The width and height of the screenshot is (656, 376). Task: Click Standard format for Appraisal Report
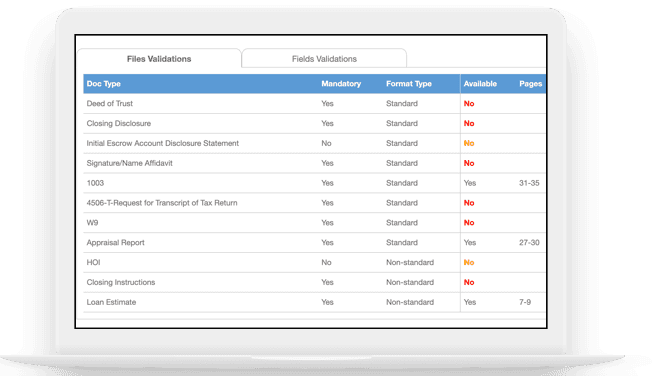click(402, 243)
